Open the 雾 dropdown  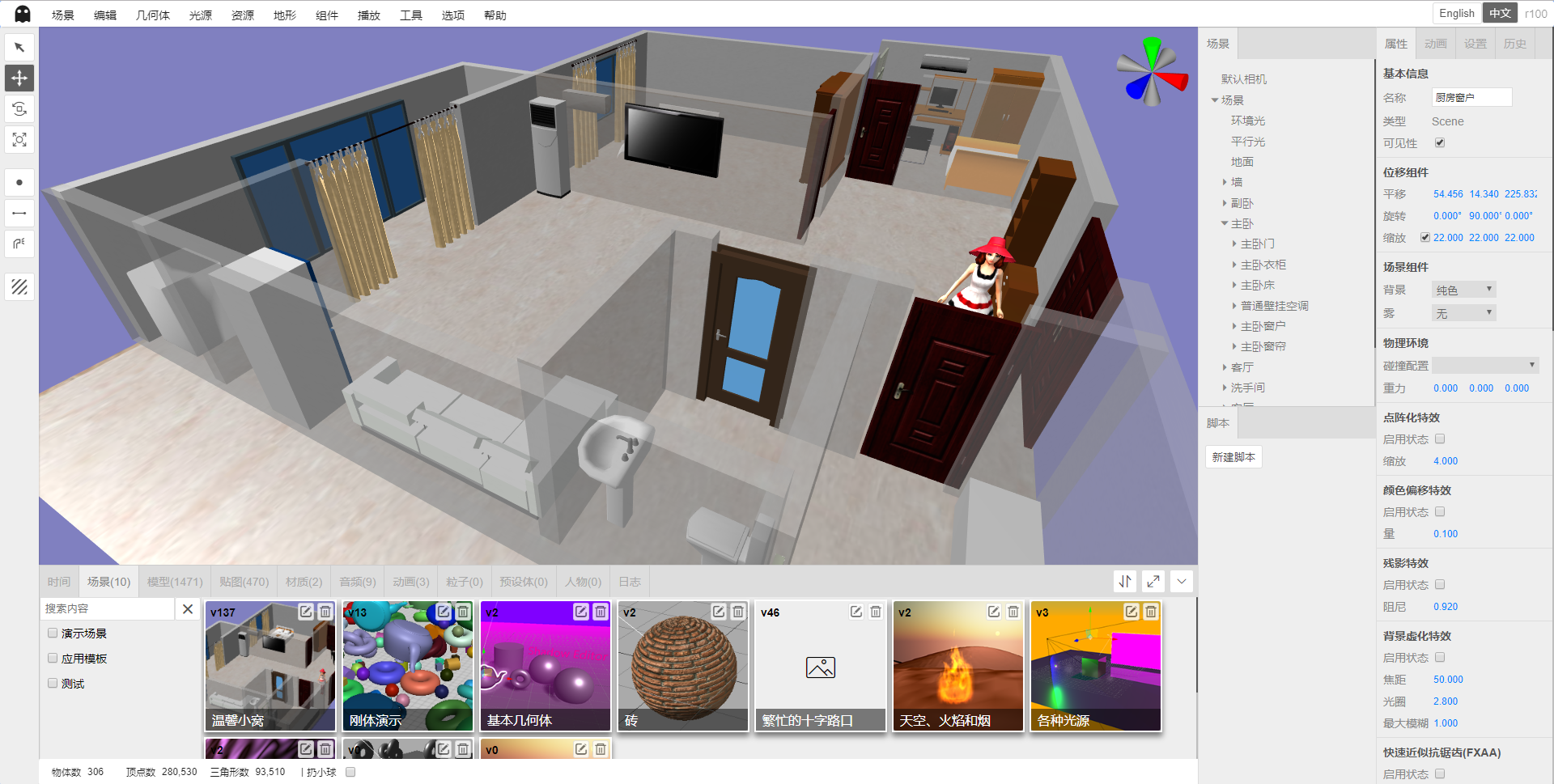point(1464,313)
